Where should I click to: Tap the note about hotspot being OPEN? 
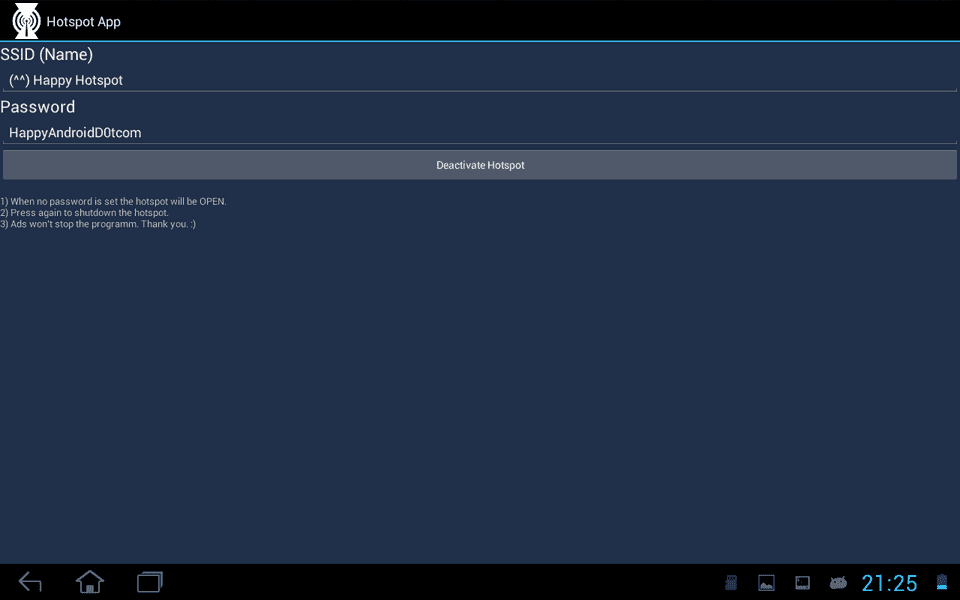pyautogui.click(x=113, y=201)
